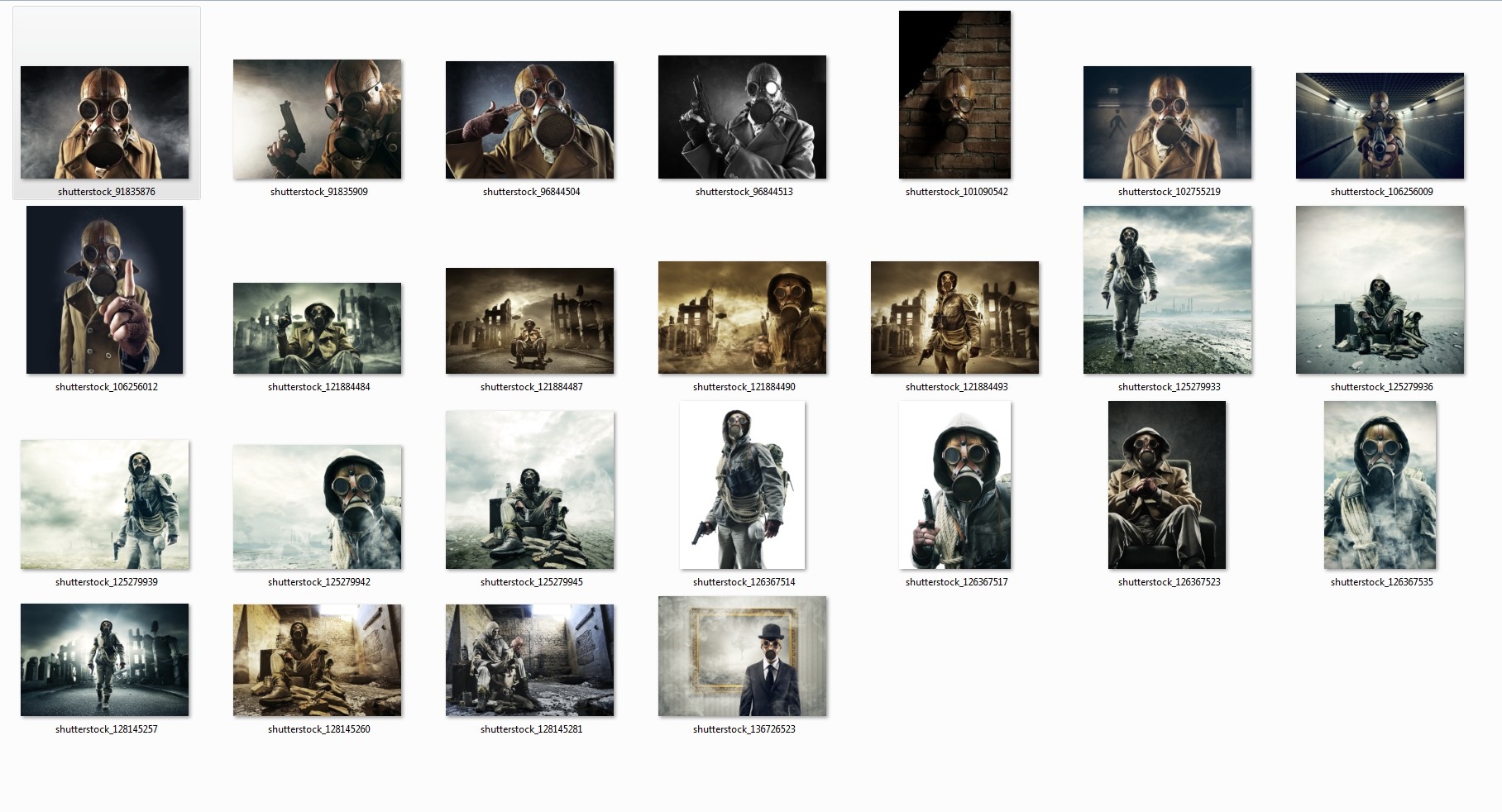This screenshot has width=1502, height=812.
Task: Click file name shutterstock_96844504
Action: [532, 192]
